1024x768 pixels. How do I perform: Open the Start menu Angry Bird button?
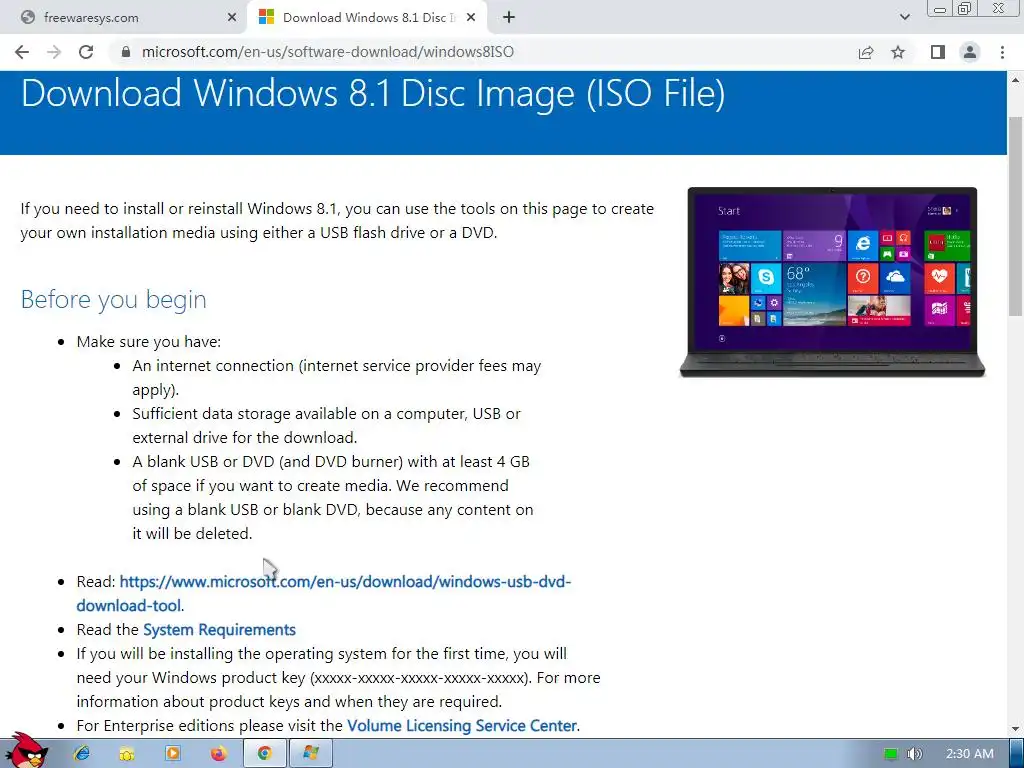point(27,751)
